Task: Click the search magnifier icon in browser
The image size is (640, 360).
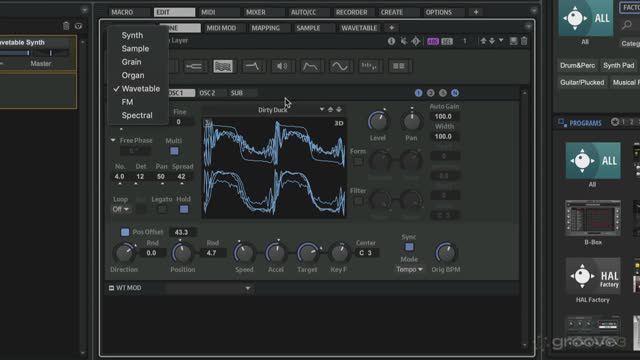Action: (627, 25)
